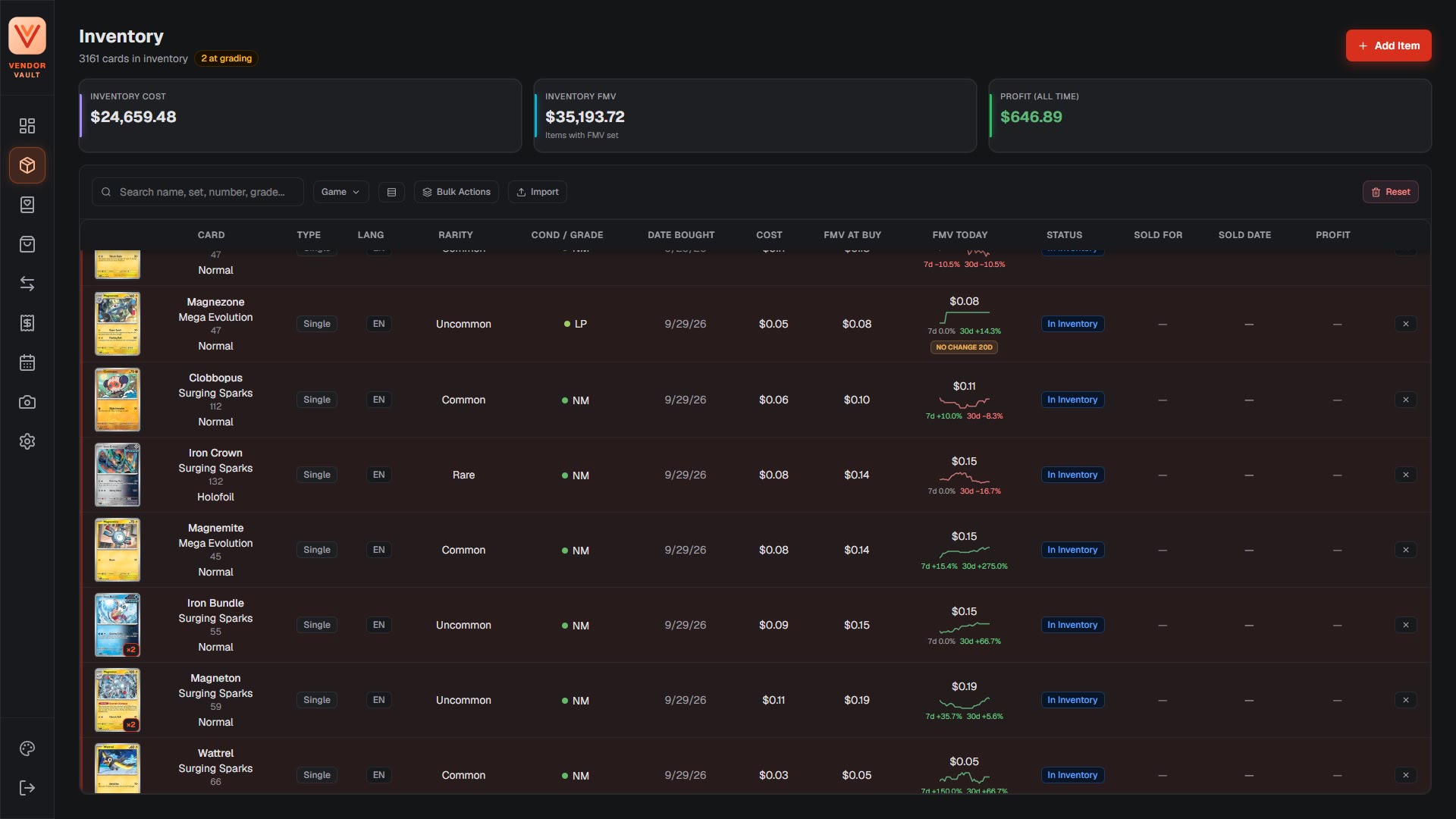Click the logout icon at sidebar bottom

click(x=27, y=788)
